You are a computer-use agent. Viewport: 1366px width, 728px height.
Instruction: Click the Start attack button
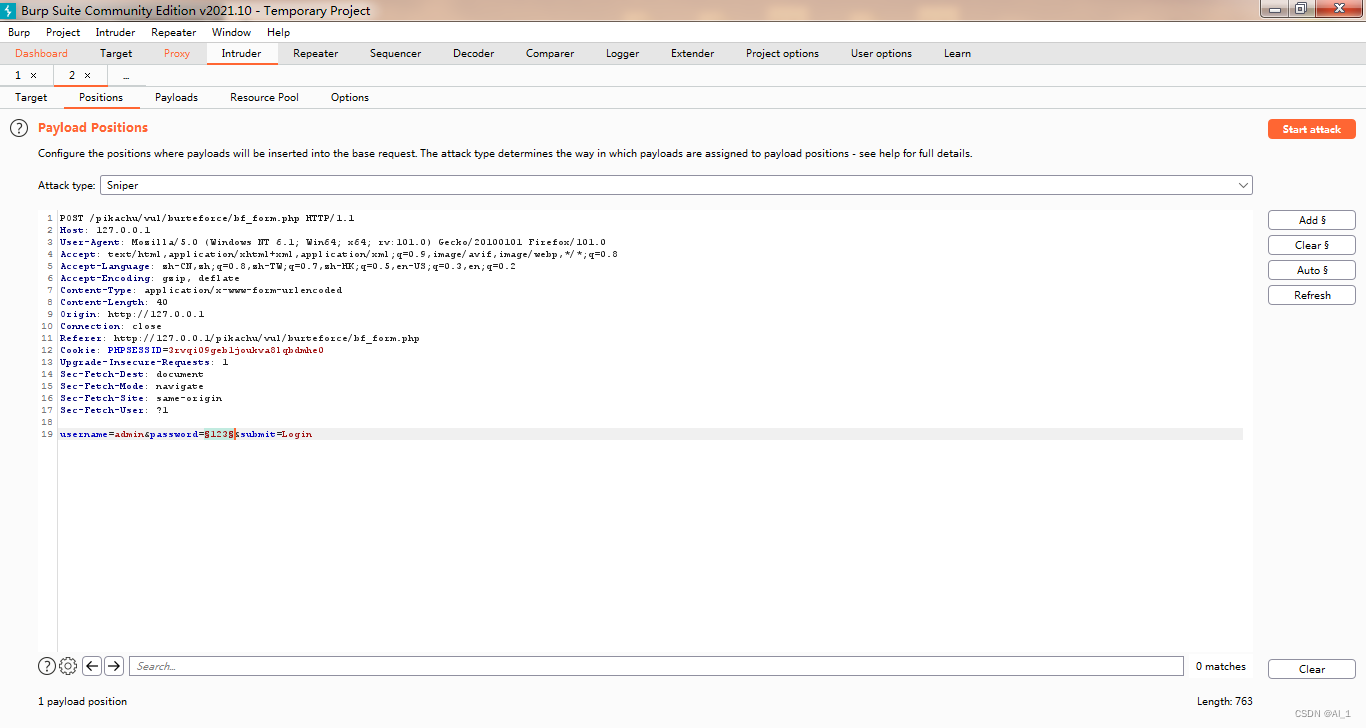tap(1311, 129)
